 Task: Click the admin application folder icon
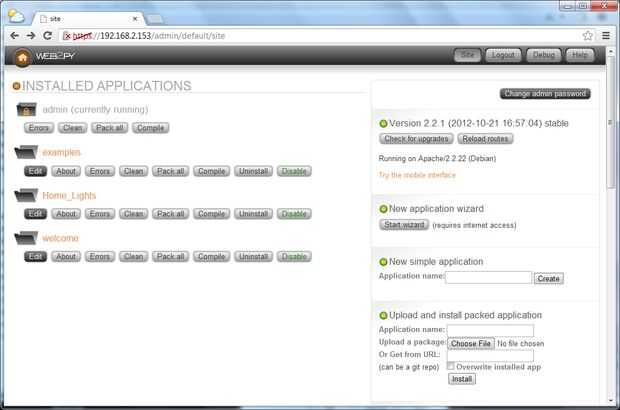click(x=26, y=110)
